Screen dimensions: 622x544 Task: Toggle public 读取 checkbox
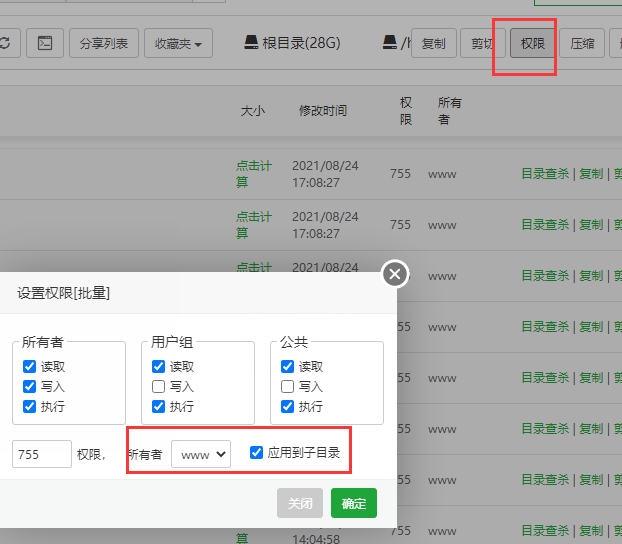(x=287, y=366)
